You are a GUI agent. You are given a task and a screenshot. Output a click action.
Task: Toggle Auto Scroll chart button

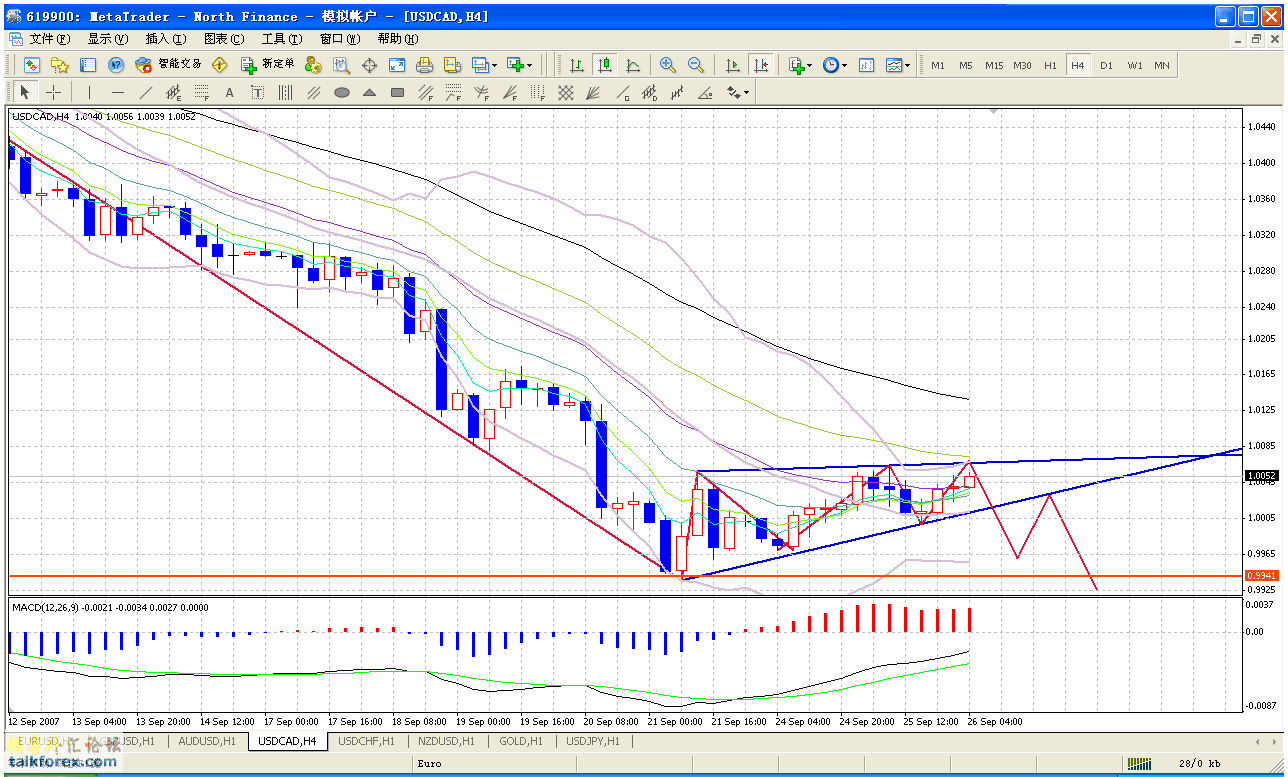tap(733, 65)
